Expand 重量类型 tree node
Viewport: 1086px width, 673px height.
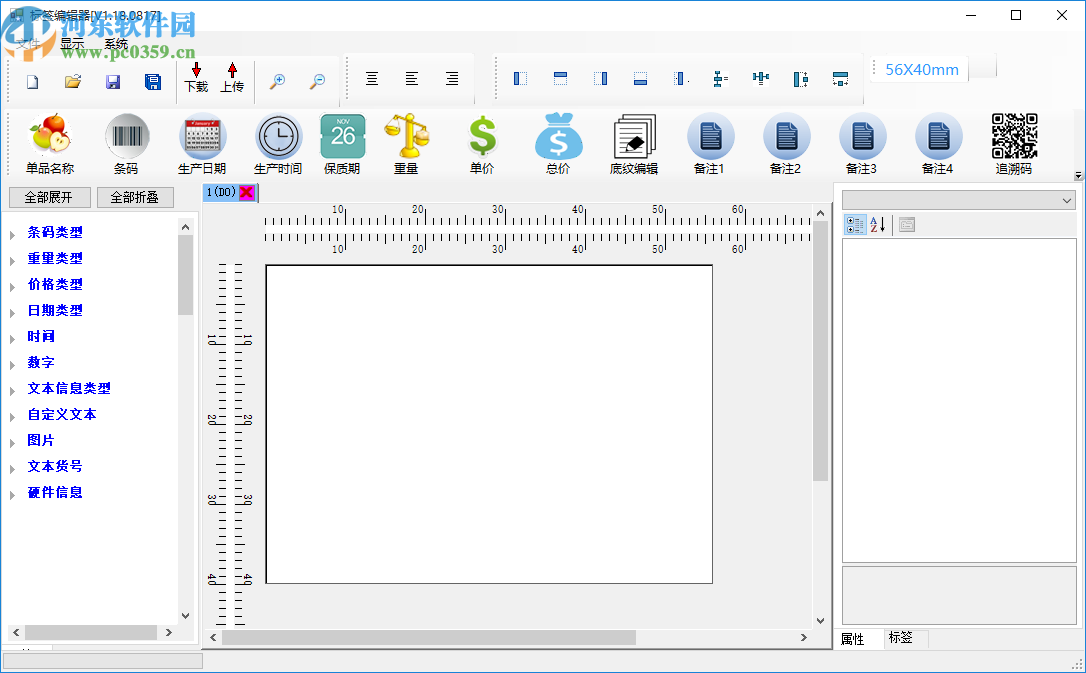[12, 261]
